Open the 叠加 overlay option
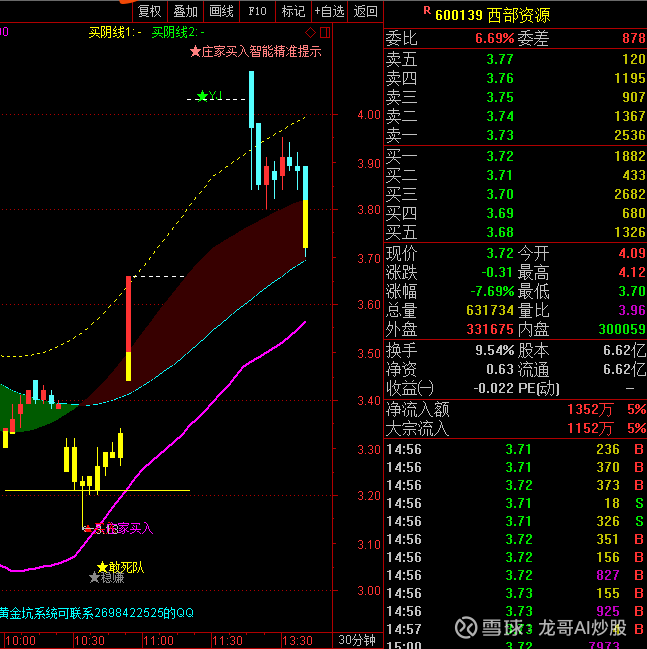Screen dimensions: 647x649 pos(185,11)
